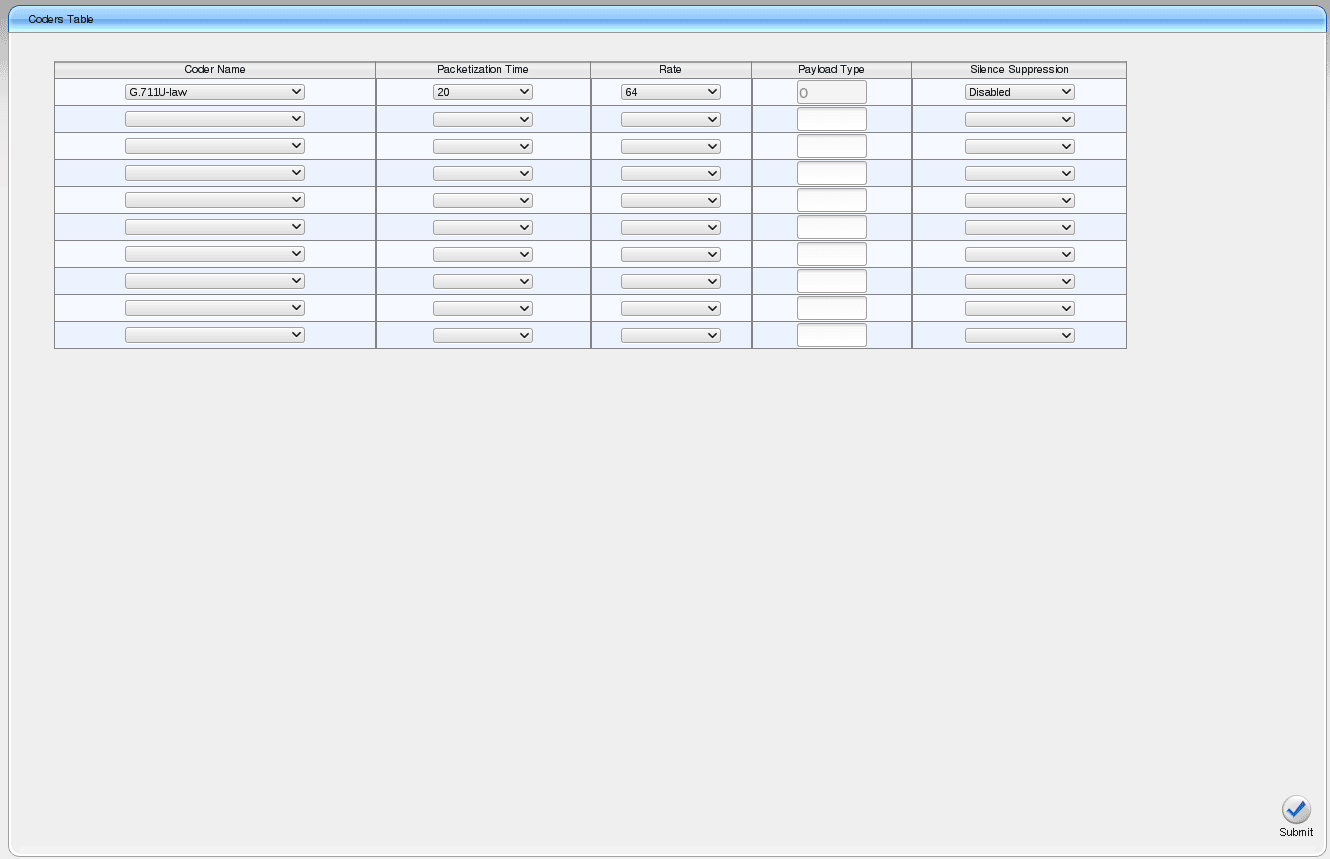
Task: Open the Packetization Time dropdown showing 20
Action: tap(483, 92)
